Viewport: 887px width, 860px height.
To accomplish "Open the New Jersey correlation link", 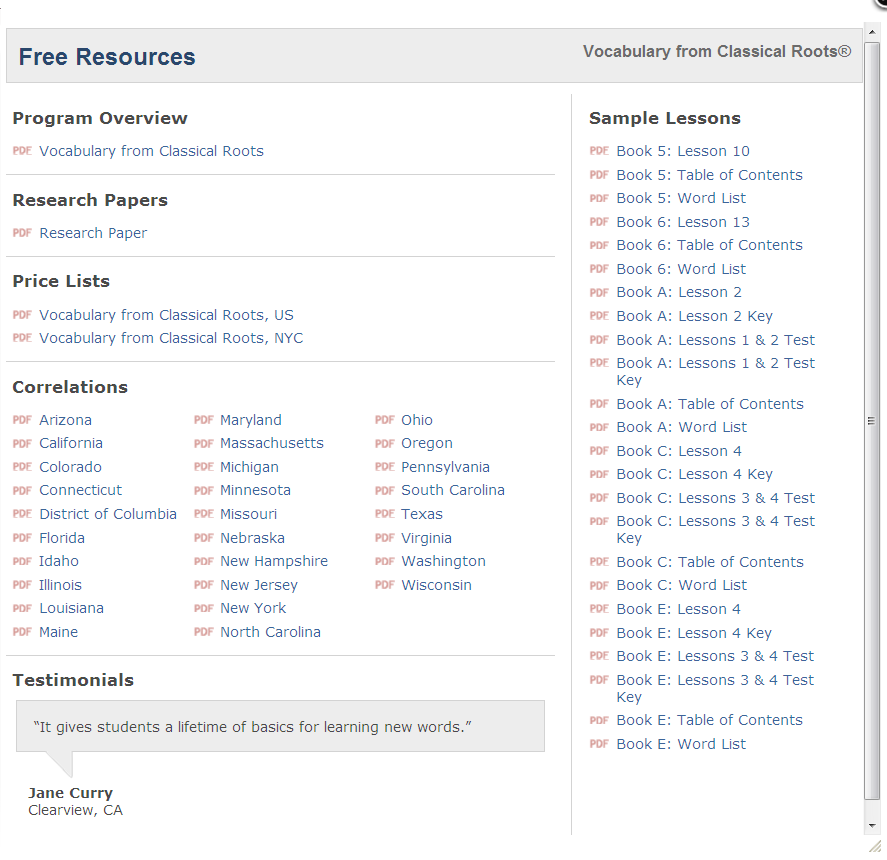I will point(259,585).
